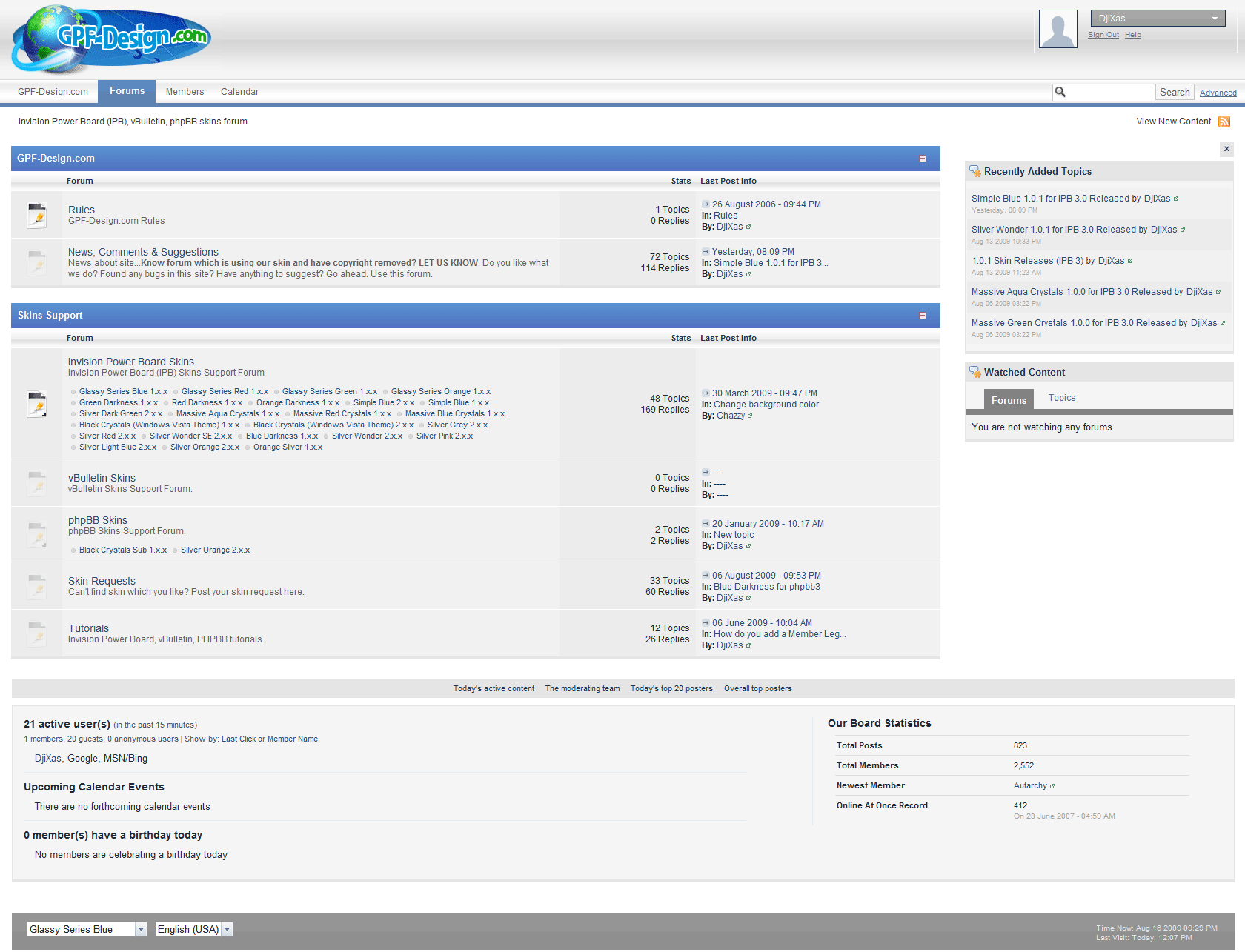
Task: Click the RSS feed icon
Action: pos(1224,122)
